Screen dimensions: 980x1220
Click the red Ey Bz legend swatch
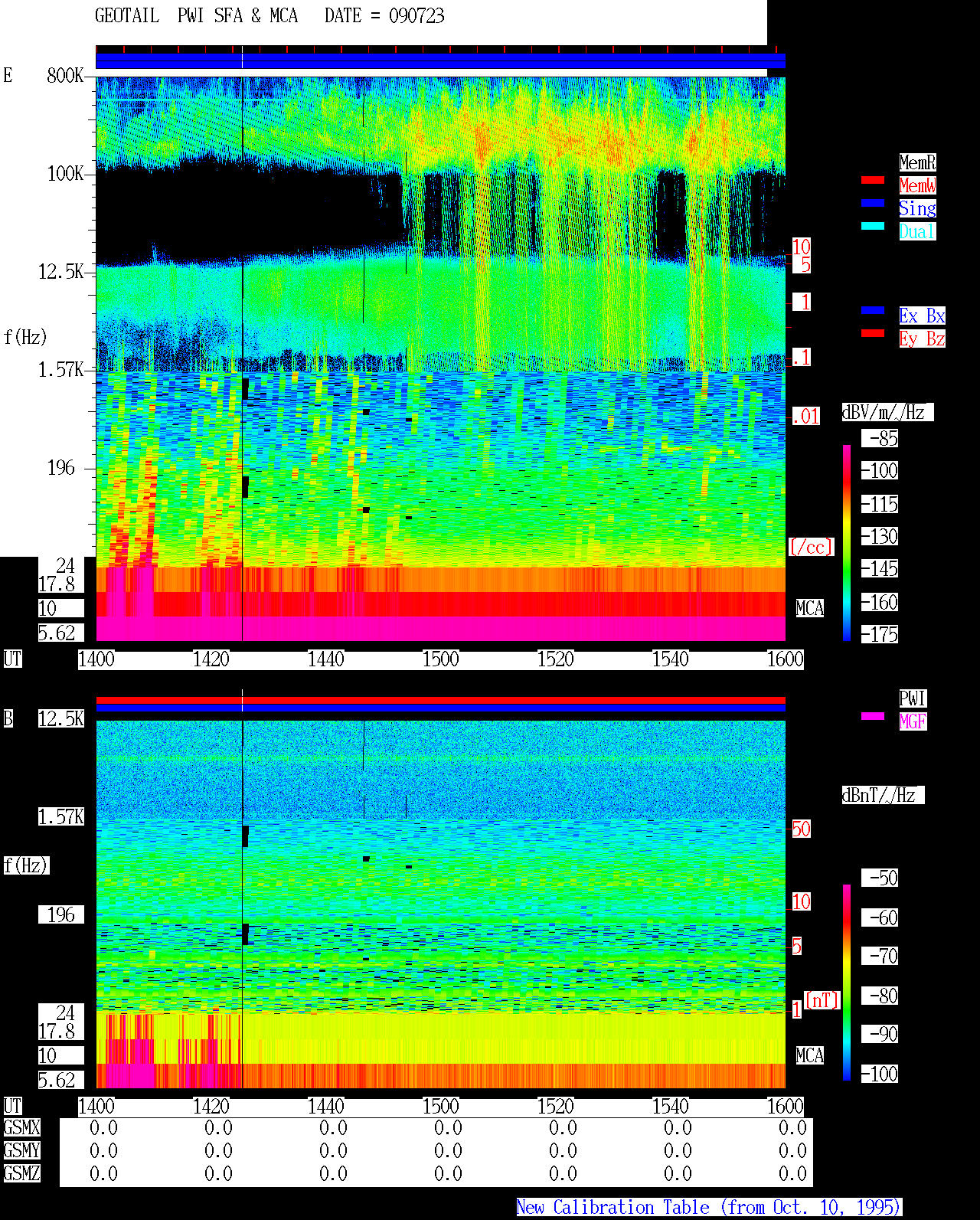pyautogui.click(x=873, y=333)
